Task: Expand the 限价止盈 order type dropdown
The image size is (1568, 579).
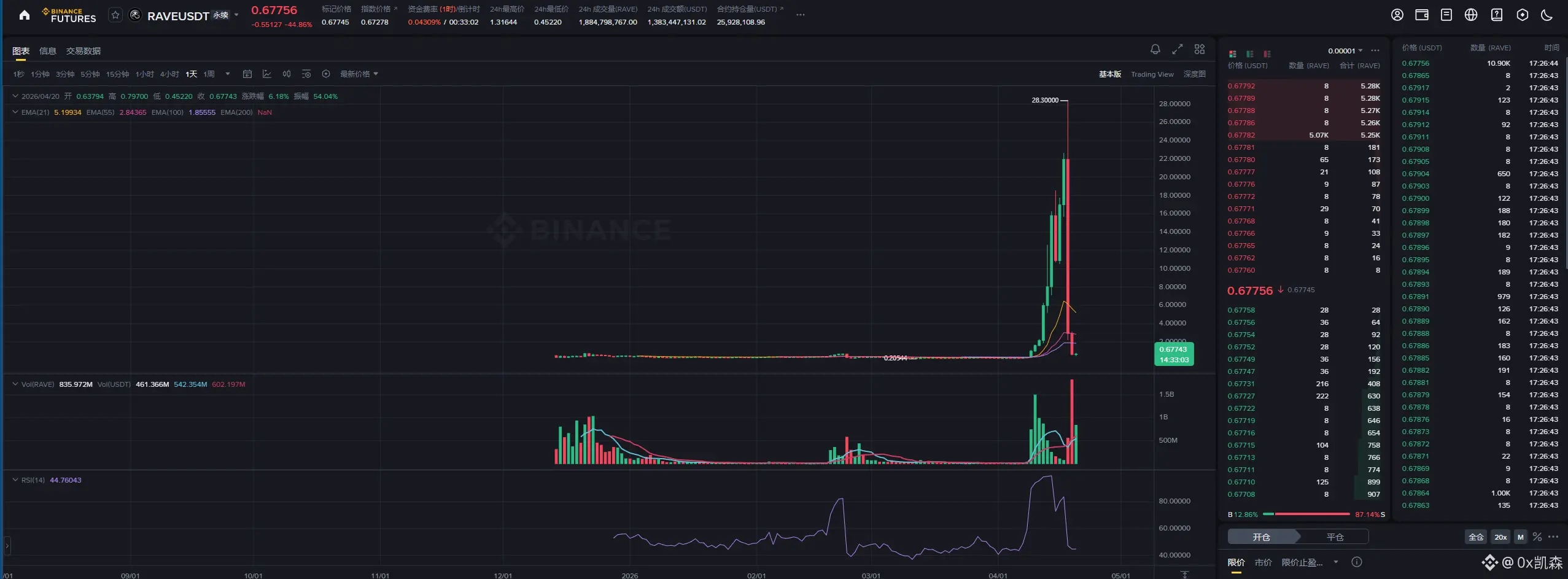Action: (x=1336, y=562)
